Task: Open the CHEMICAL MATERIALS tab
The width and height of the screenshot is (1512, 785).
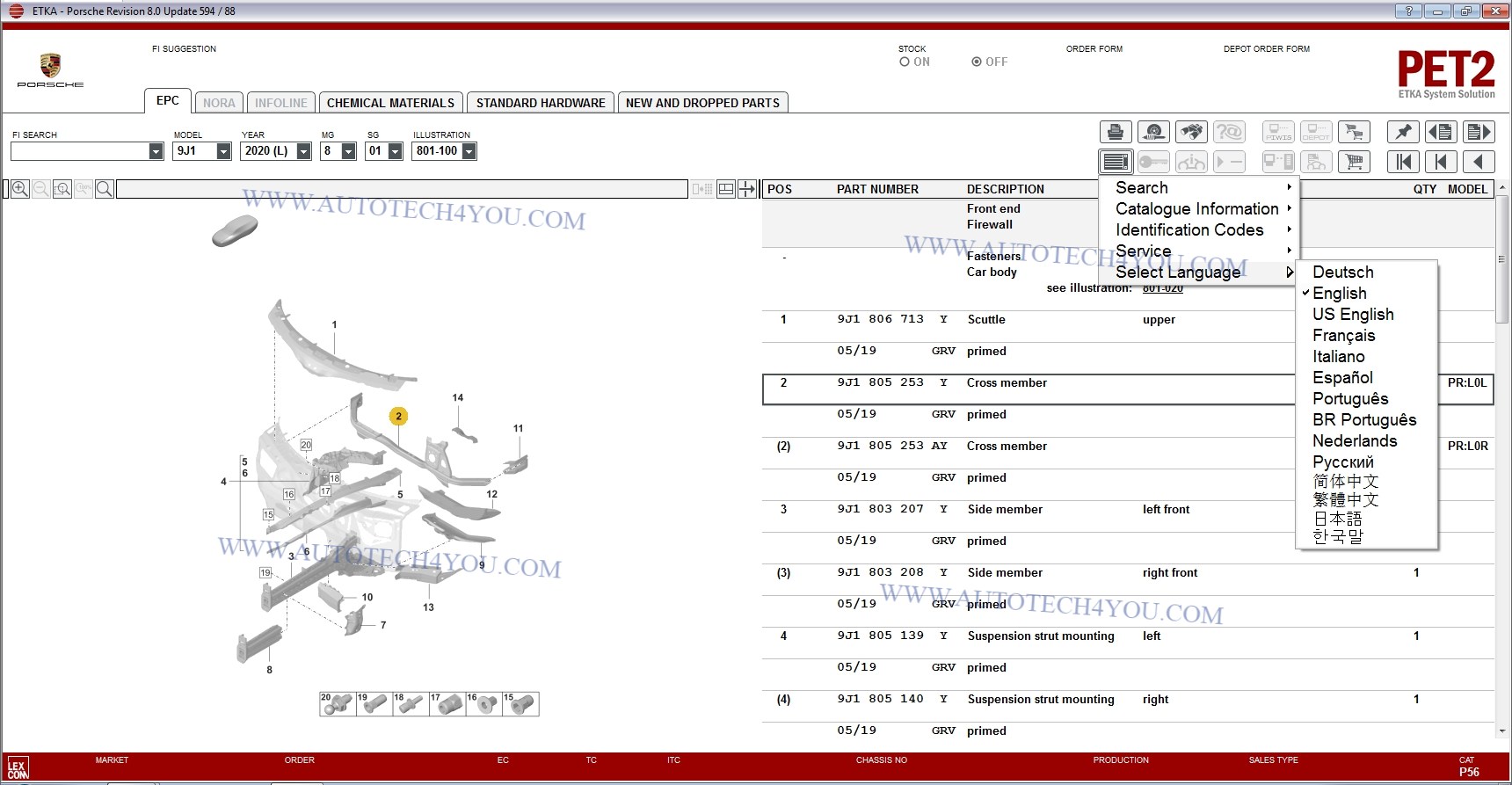Action: [390, 103]
